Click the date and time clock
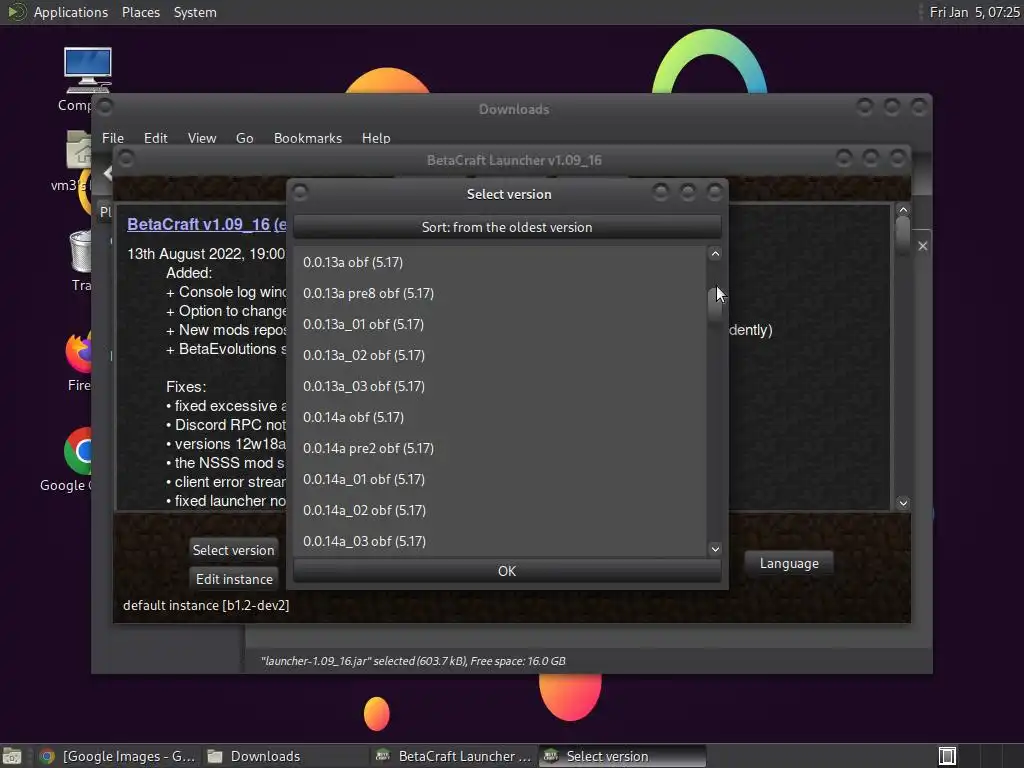The width and height of the screenshot is (1024, 768). 974,12
